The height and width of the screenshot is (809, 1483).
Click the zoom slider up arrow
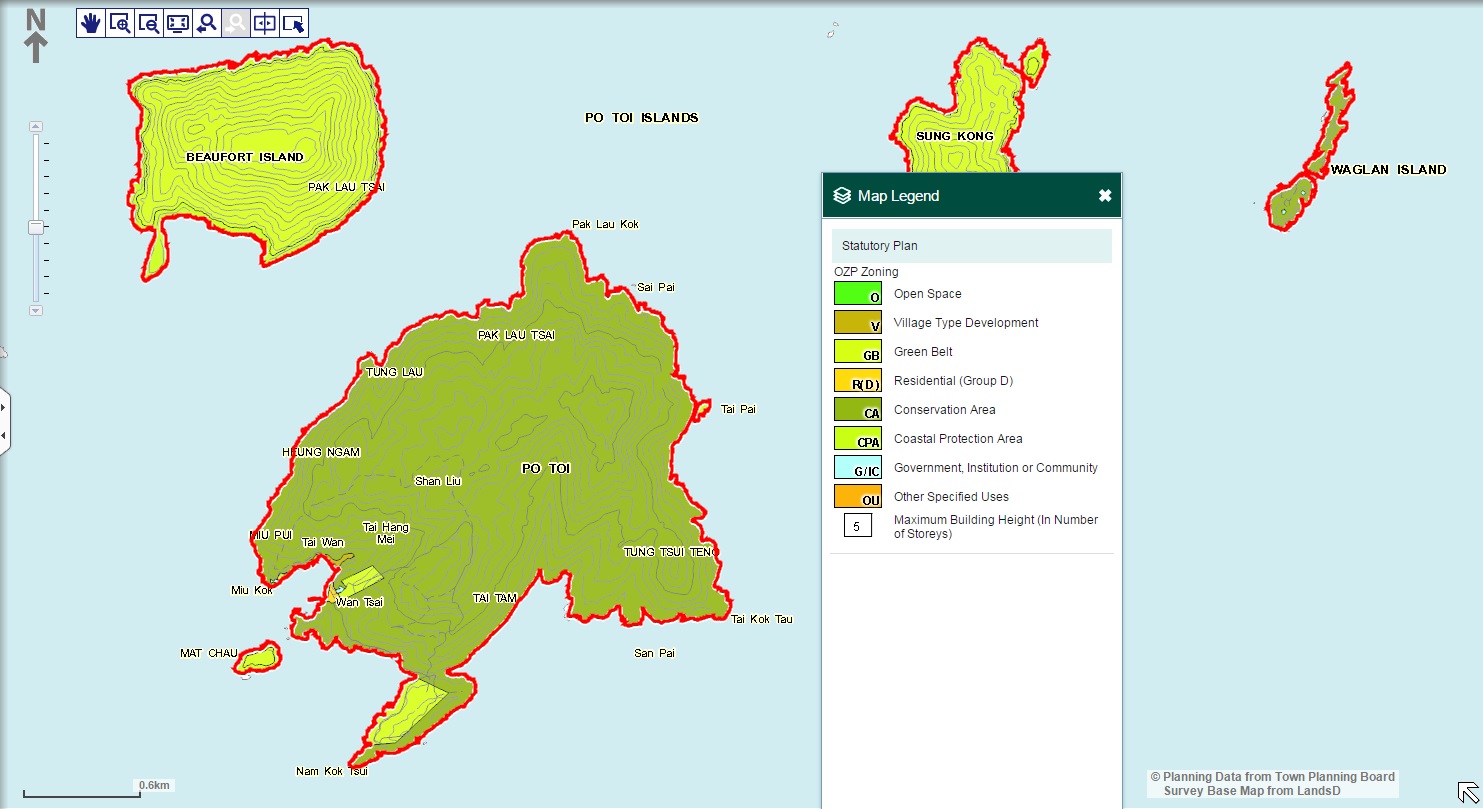point(36,127)
